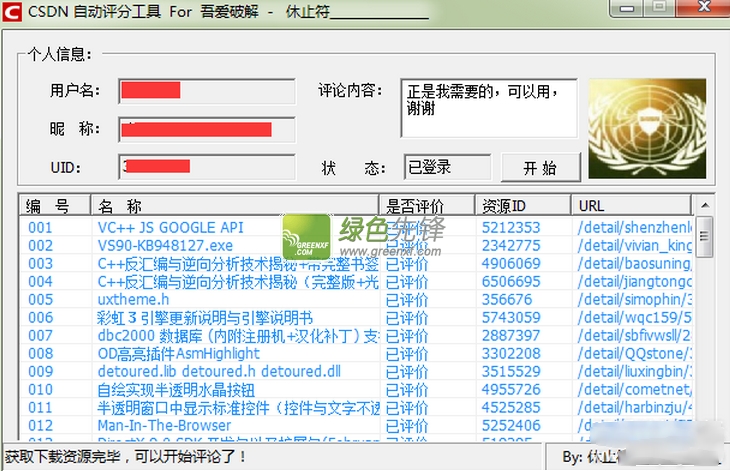Viewport: 730px width, 471px height.
Task: Click URL /detail/sbfivwsll
Action: [635, 336]
